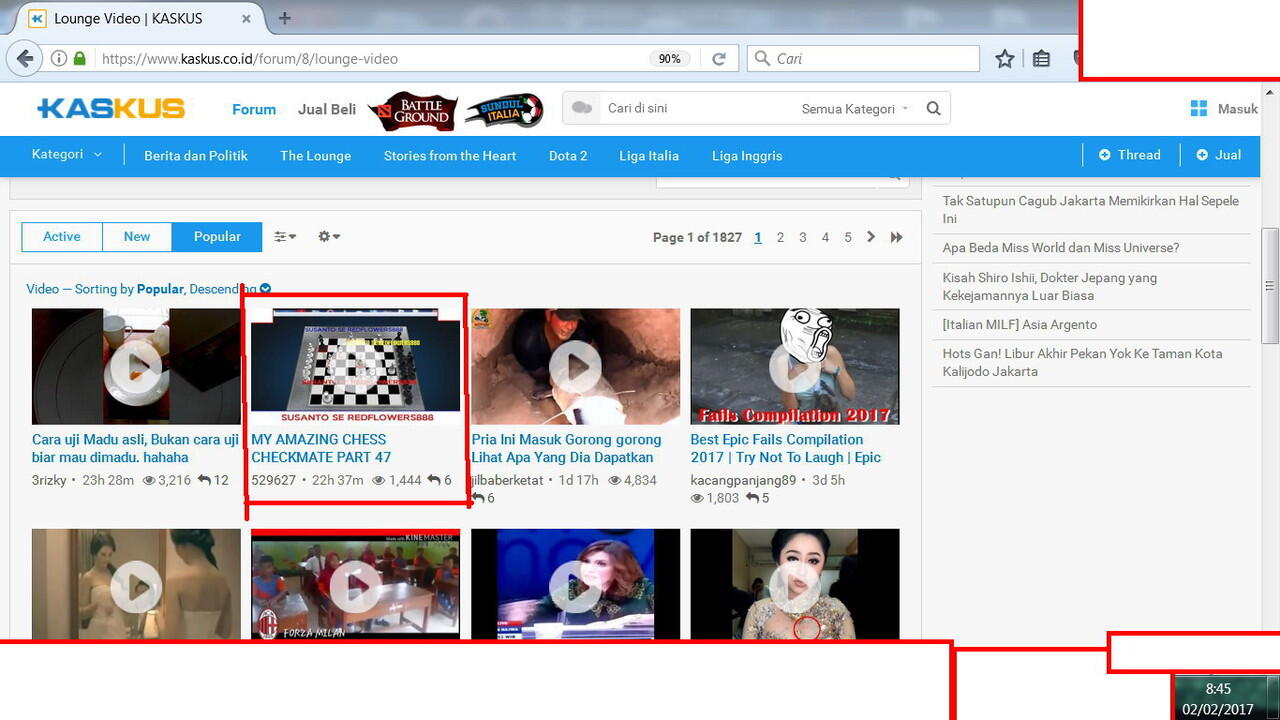Open Best Epic Fails Compilation 2017 title
Screen dimensions: 1280x720
click(x=786, y=448)
